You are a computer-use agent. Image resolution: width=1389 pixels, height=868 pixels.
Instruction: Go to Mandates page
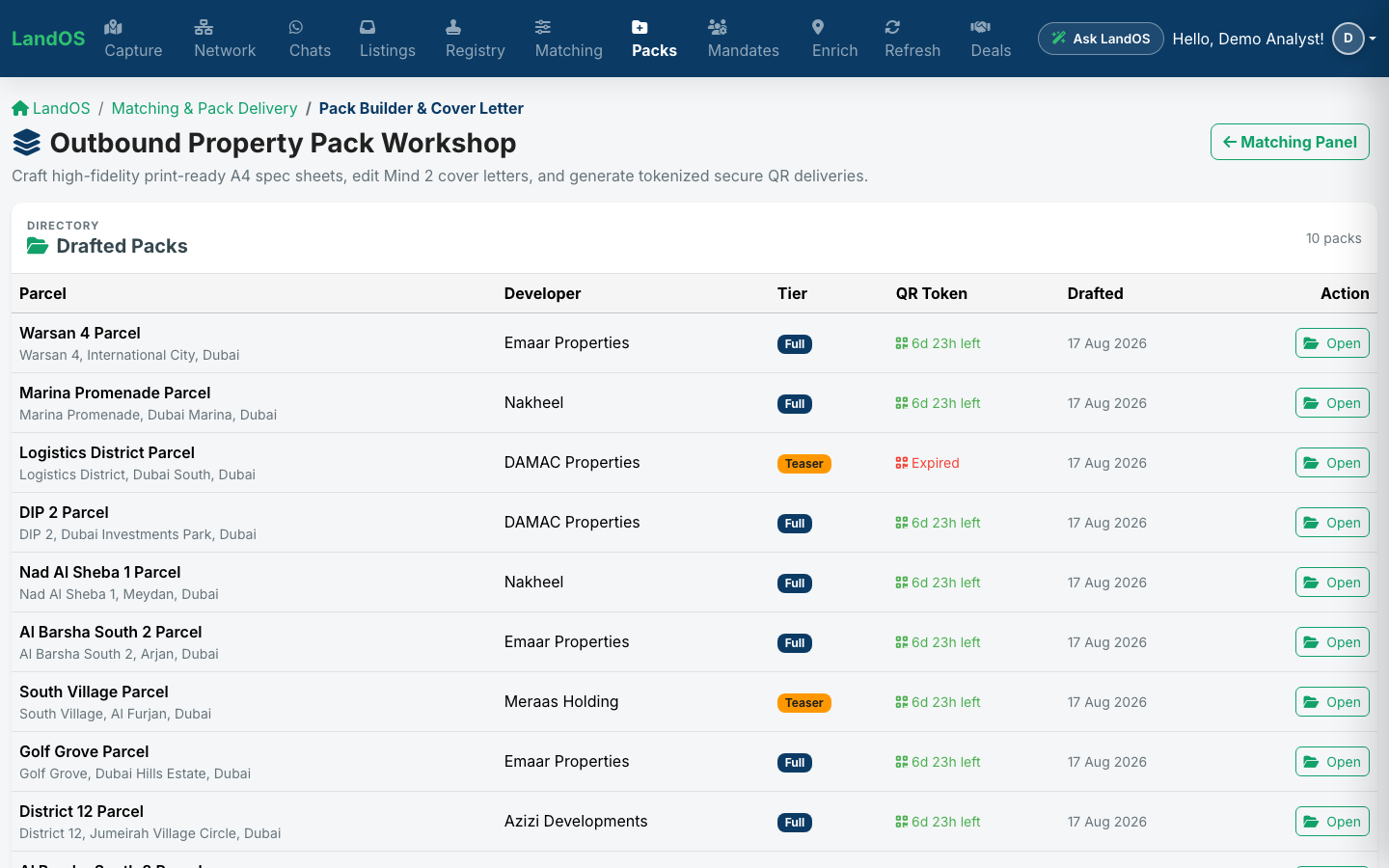click(744, 39)
